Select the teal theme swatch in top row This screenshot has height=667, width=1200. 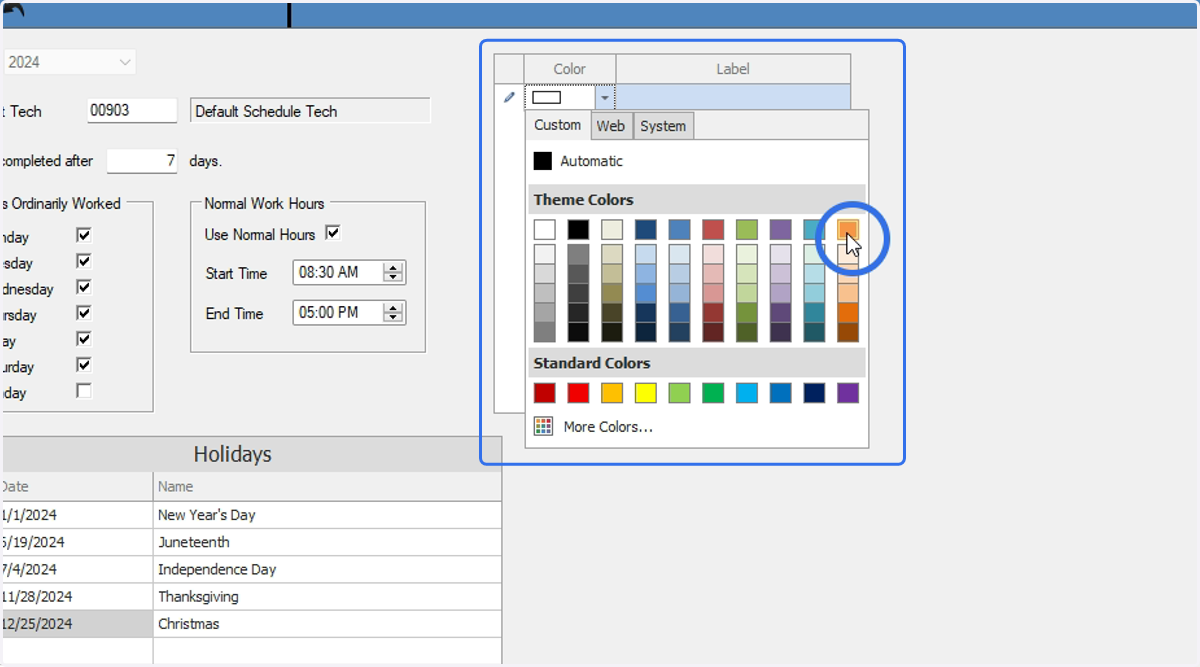[814, 229]
